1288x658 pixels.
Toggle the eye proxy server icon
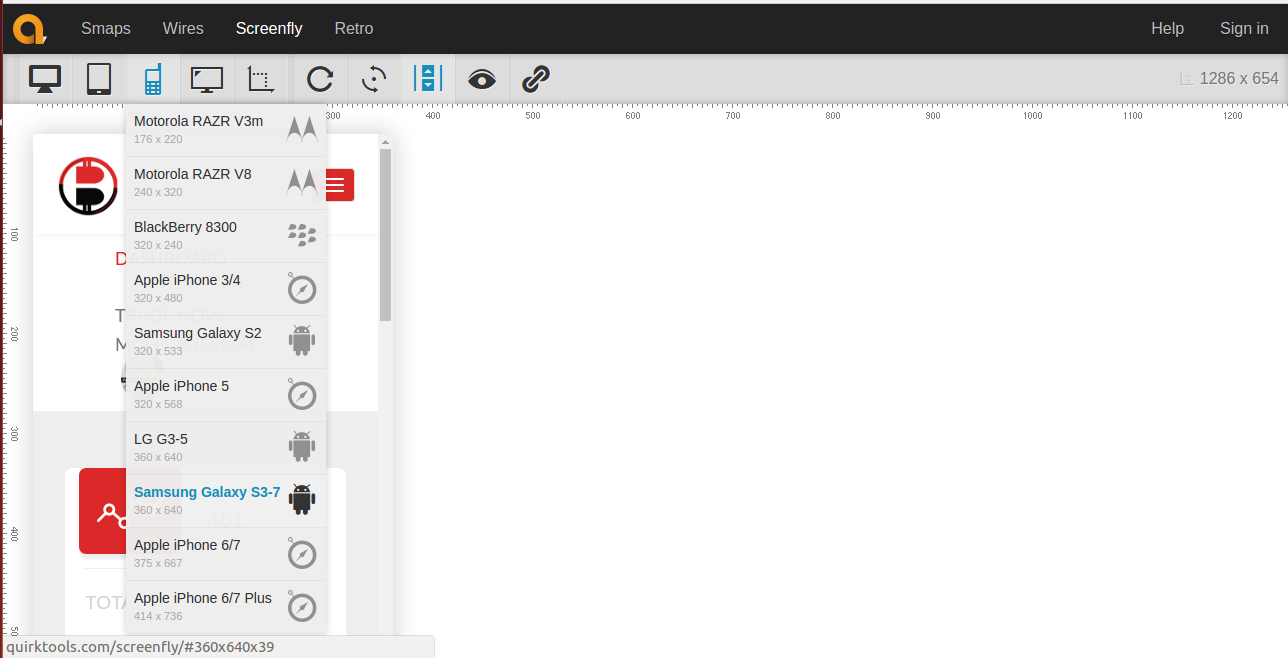(482, 79)
